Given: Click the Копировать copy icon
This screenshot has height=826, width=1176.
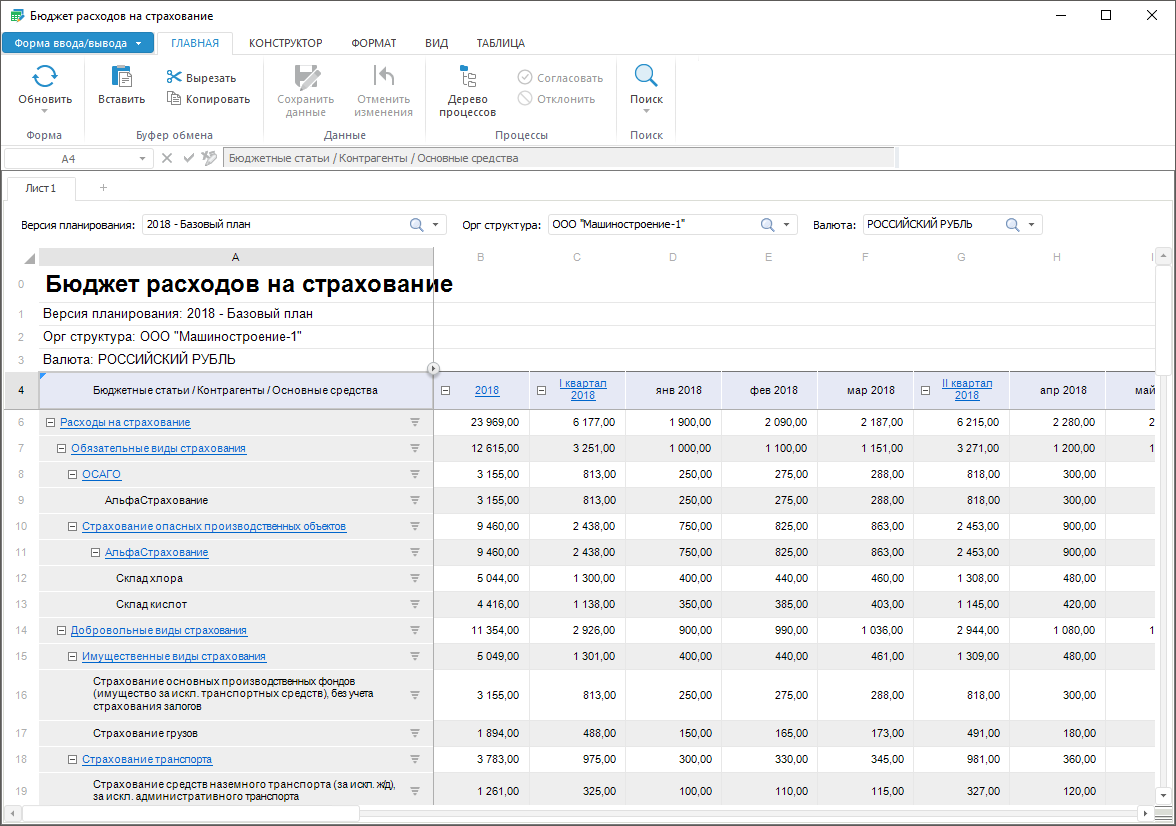Looking at the screenshot, I should pos(174,99).
